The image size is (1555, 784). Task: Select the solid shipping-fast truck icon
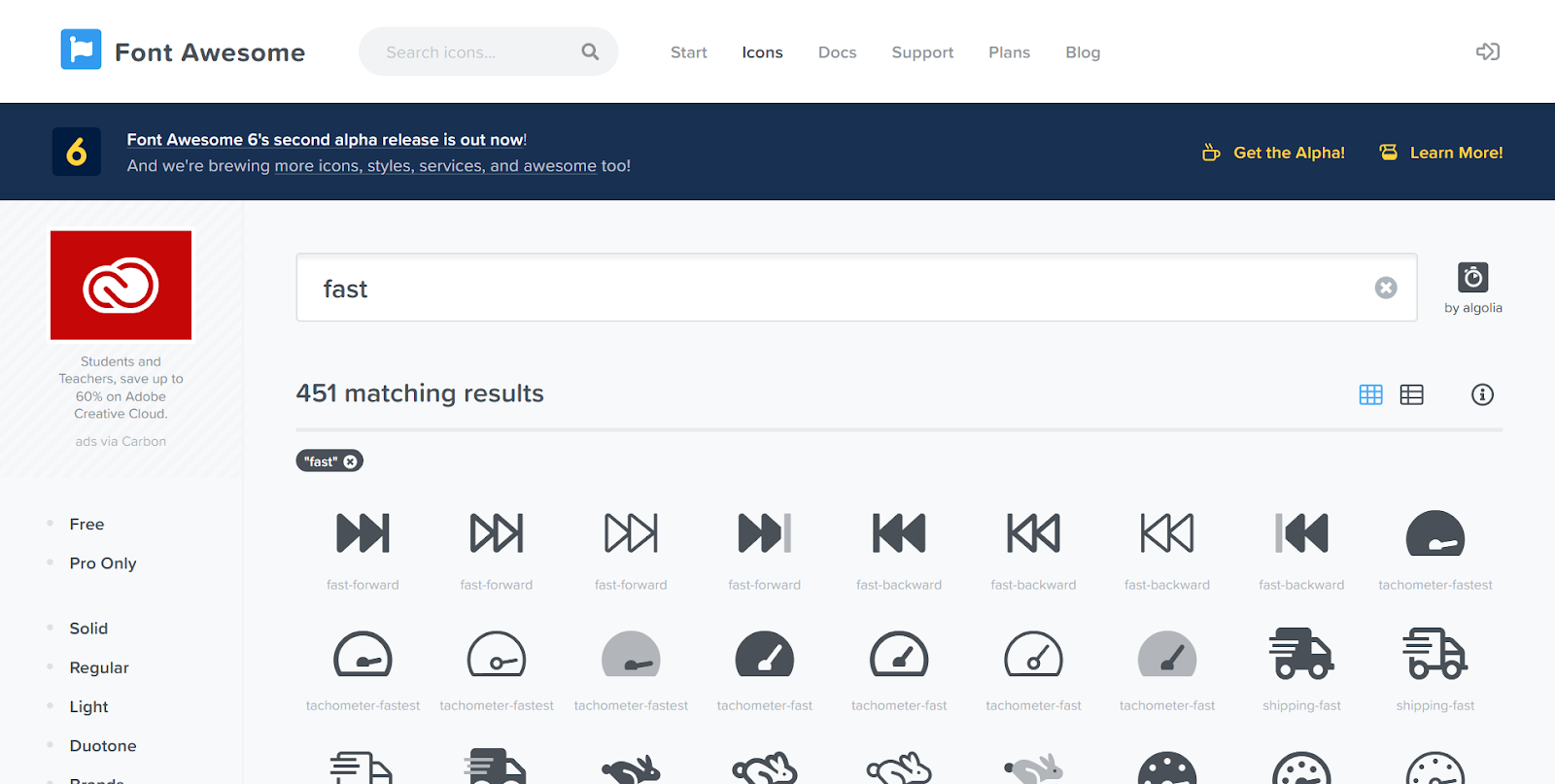pyautogui.click(x=1301, y=654)
